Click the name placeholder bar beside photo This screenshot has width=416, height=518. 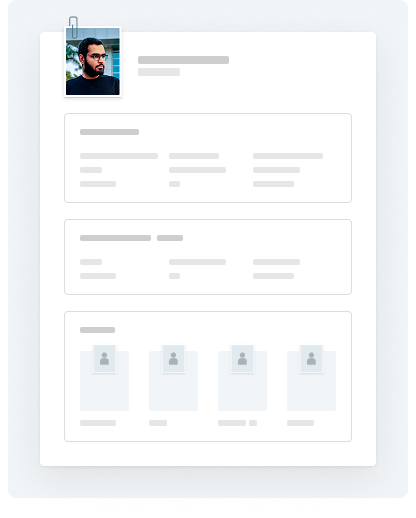point(183,60)
